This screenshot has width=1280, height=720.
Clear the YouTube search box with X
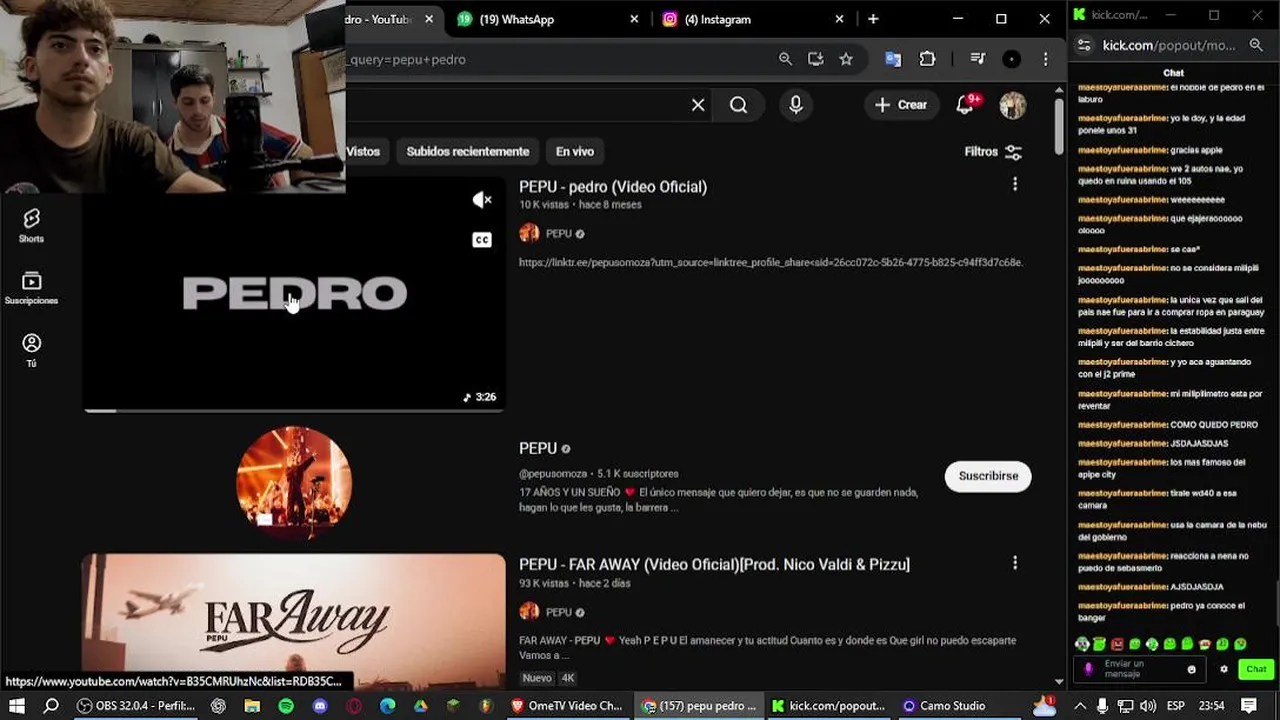(698, 105)
